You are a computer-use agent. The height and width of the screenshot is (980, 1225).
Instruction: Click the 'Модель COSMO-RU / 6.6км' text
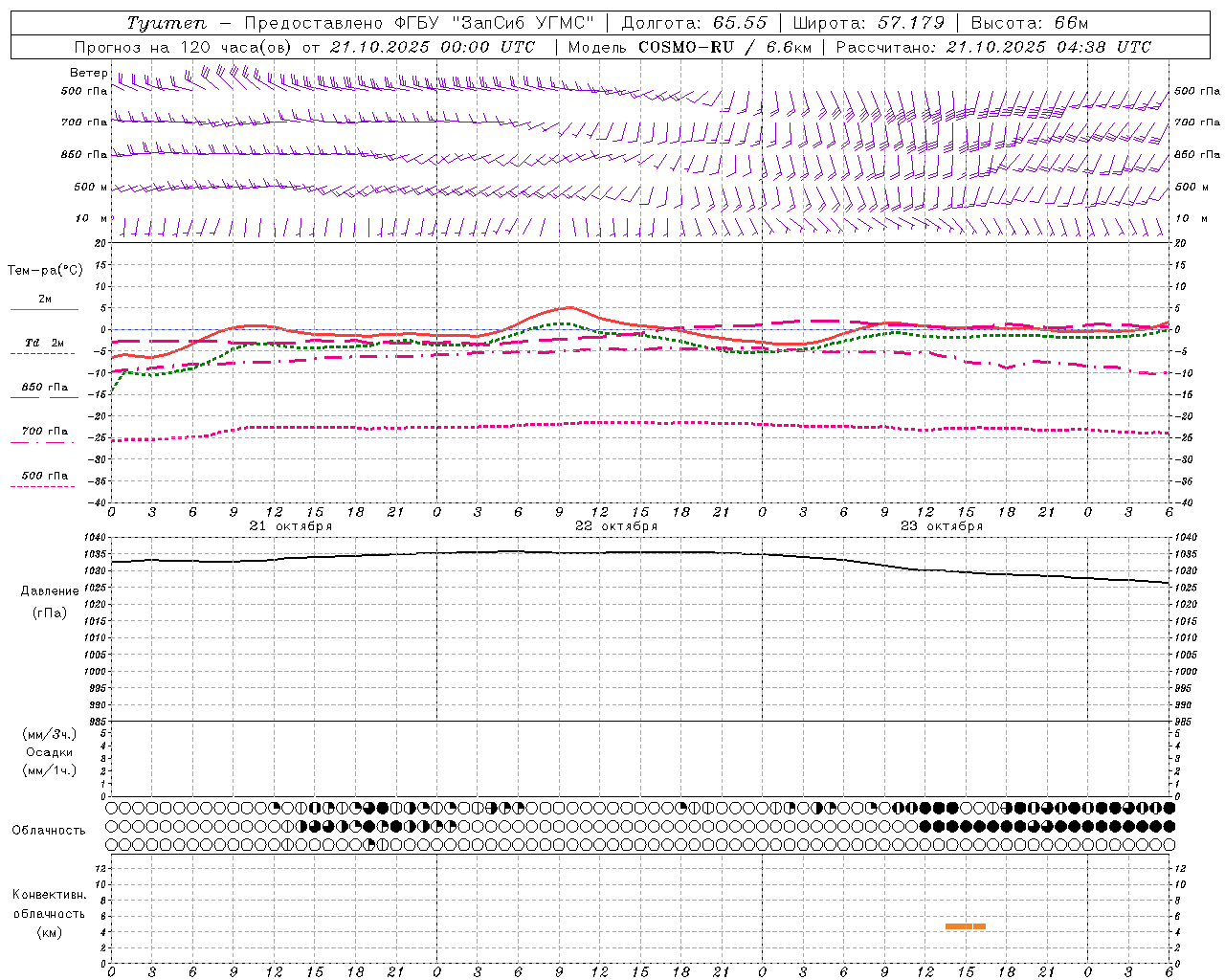(x=690, y=47)
